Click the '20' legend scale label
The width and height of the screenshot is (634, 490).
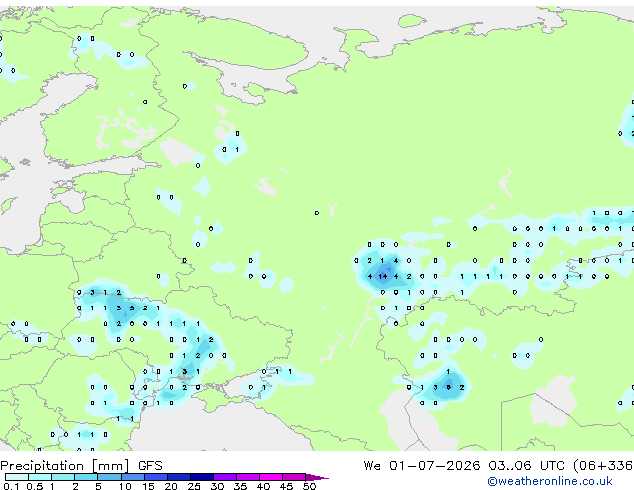coord(171,486)
